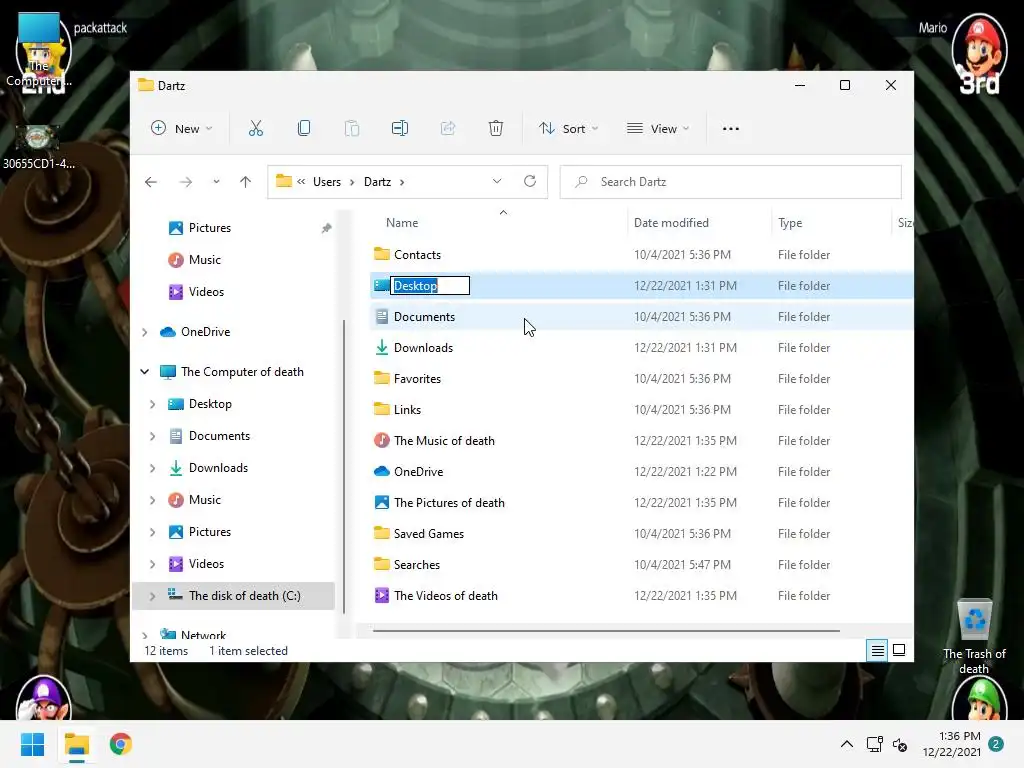Expand the address bar history dropdown

coord(497,182)
